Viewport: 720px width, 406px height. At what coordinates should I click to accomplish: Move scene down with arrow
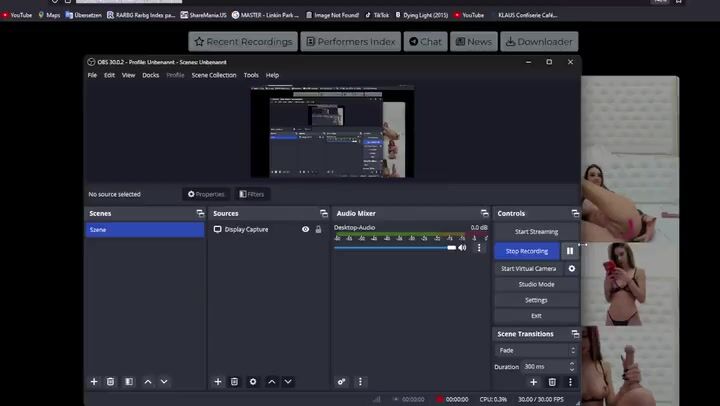164,382
